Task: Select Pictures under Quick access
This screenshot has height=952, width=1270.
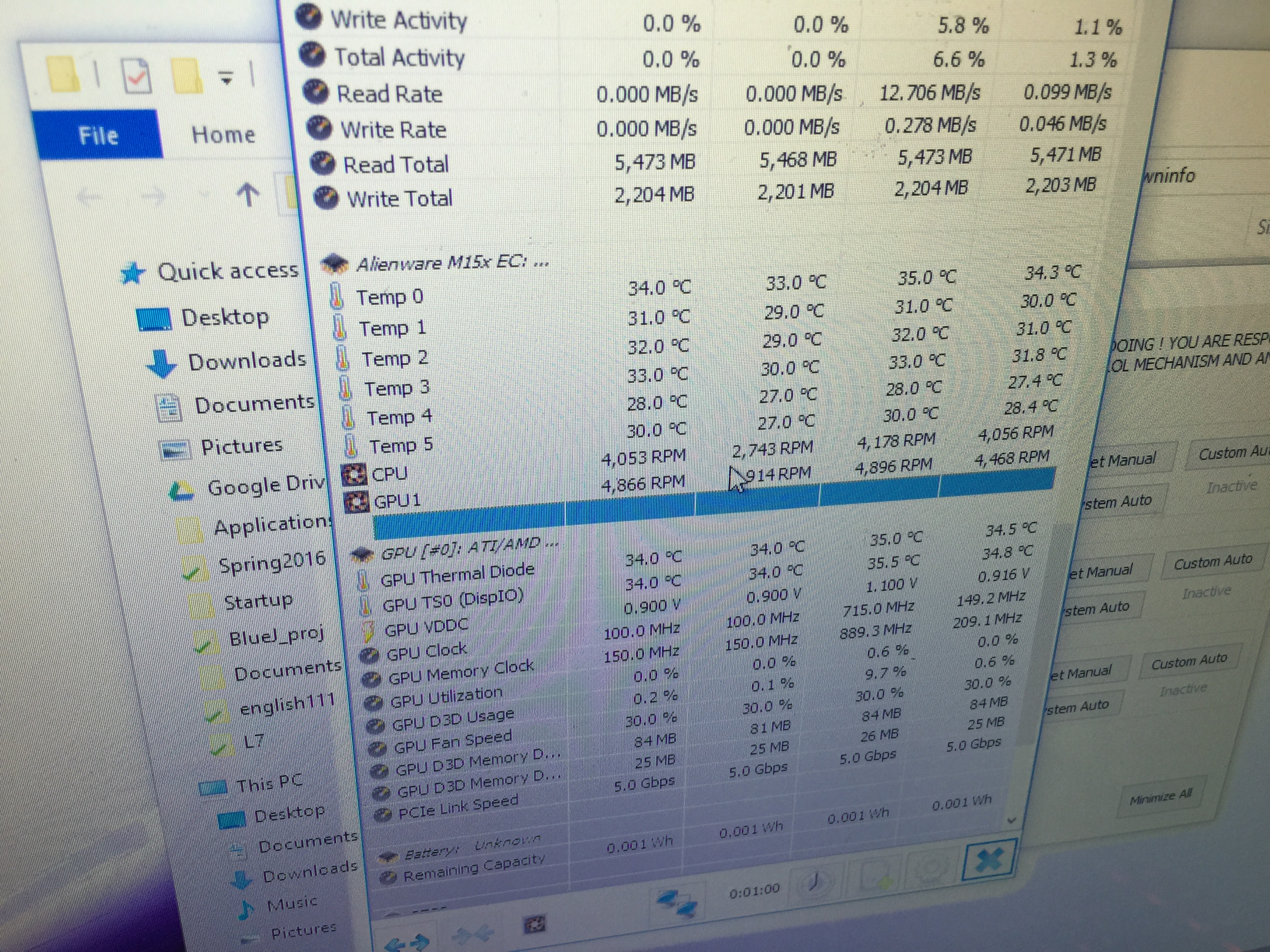Action: pos(242,446)
